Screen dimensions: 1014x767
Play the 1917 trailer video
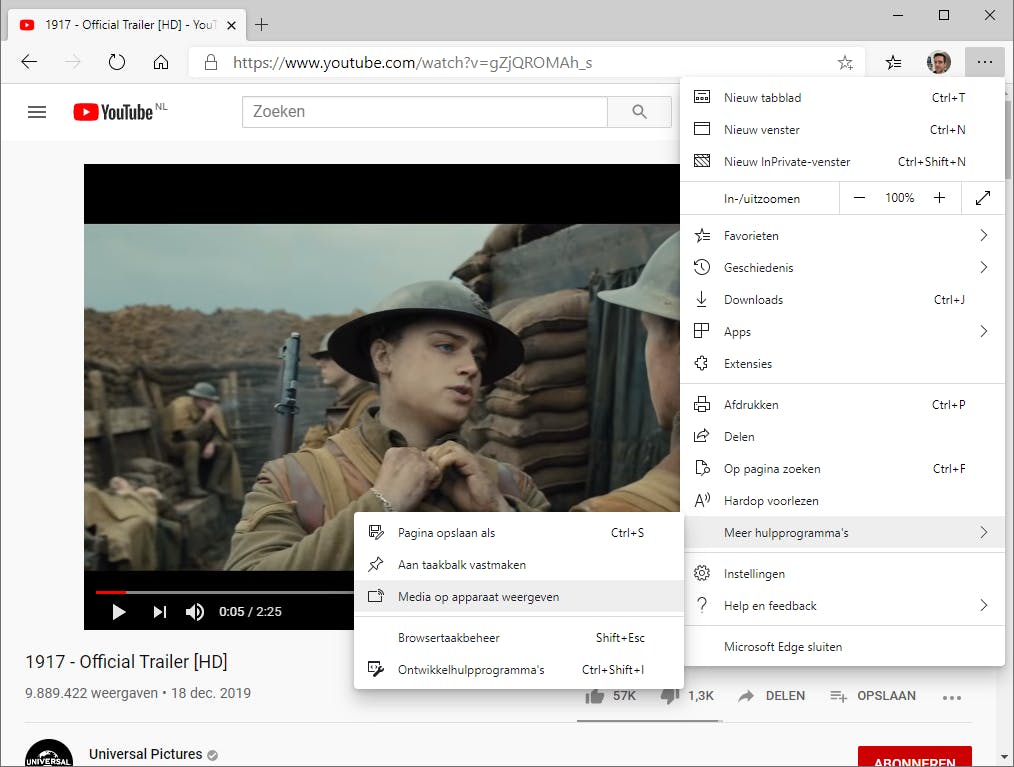pos(119,612)
